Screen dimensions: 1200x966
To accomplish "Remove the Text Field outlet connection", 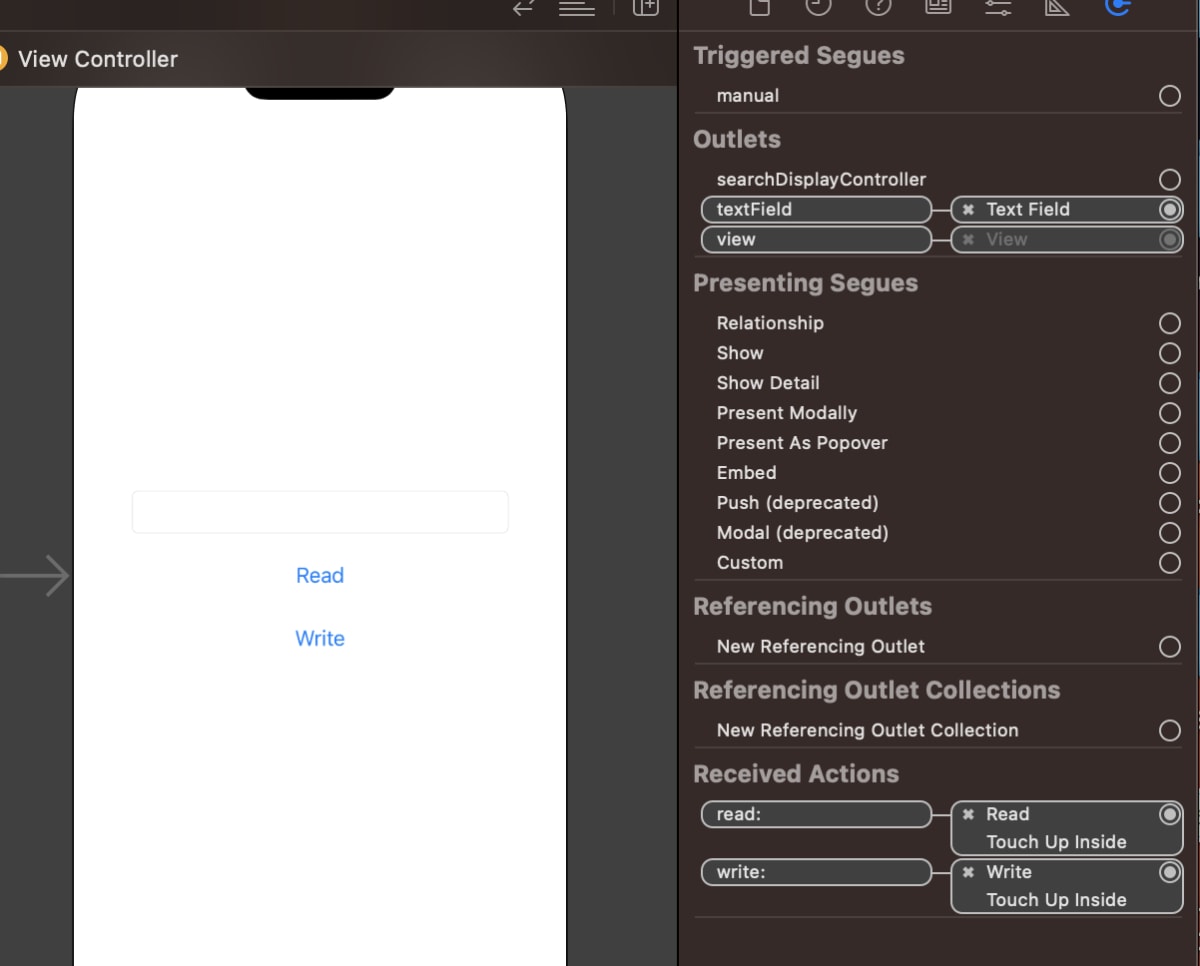I will click(968, 210).
